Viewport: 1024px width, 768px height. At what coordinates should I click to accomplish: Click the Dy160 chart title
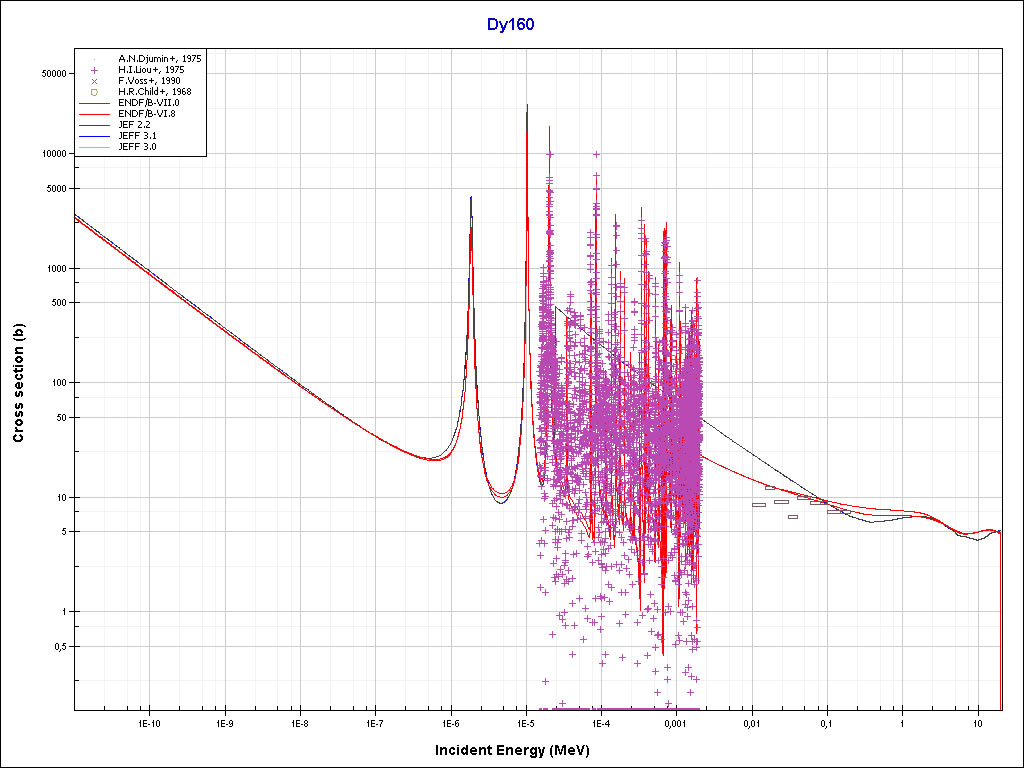click(510, 25)
